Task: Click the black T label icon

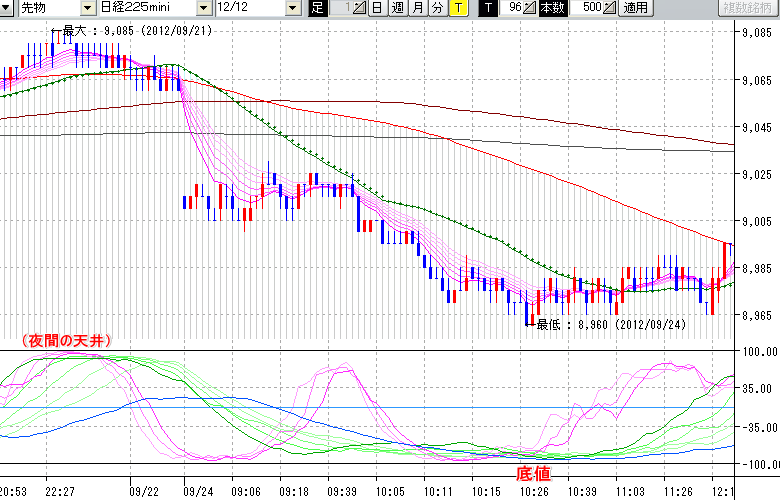Action: coord(487,8)
